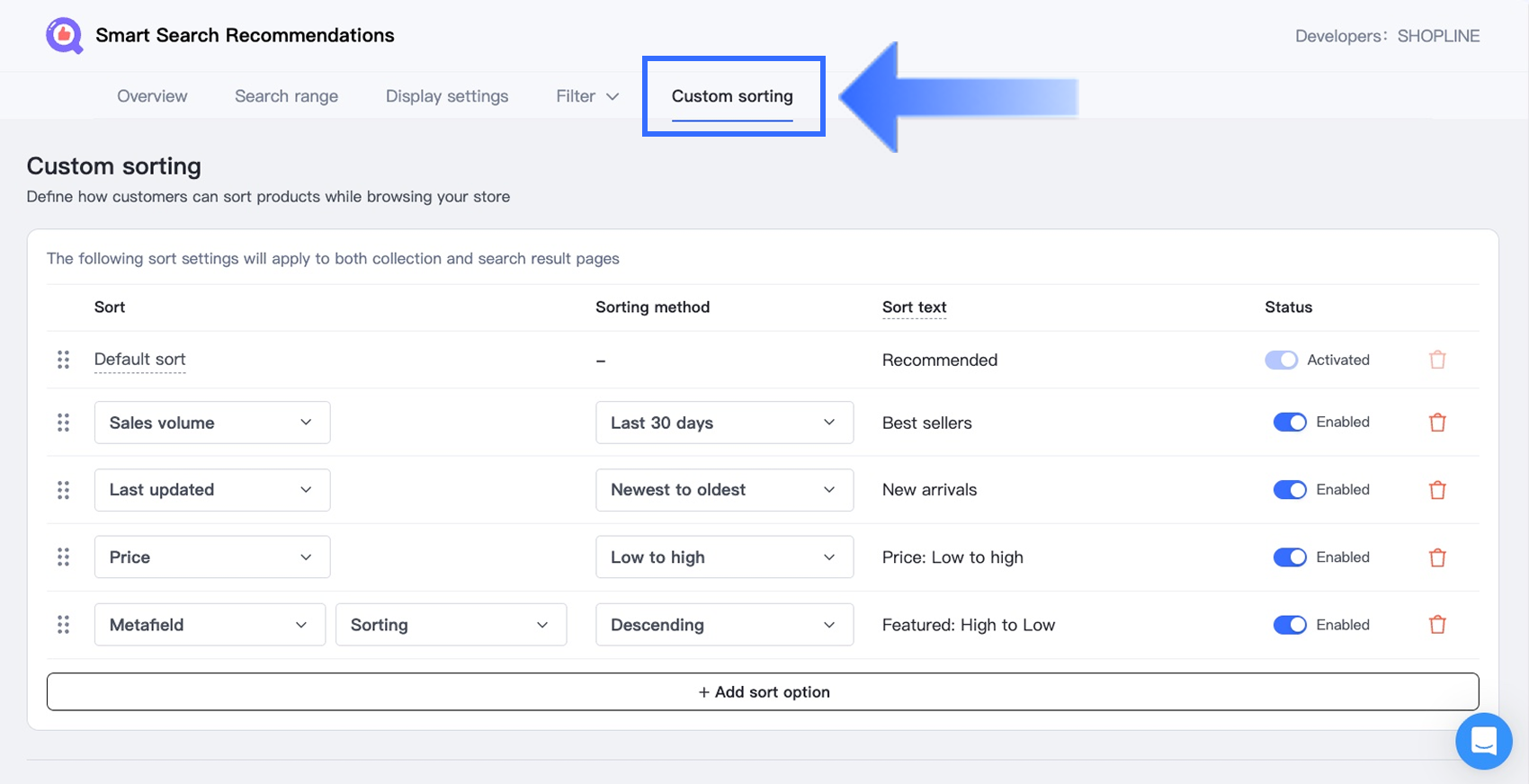Viewport: 1529px width, 784px height.
Task: Grab drag handle of Default sort row
Action: click(x=63, y=360)
